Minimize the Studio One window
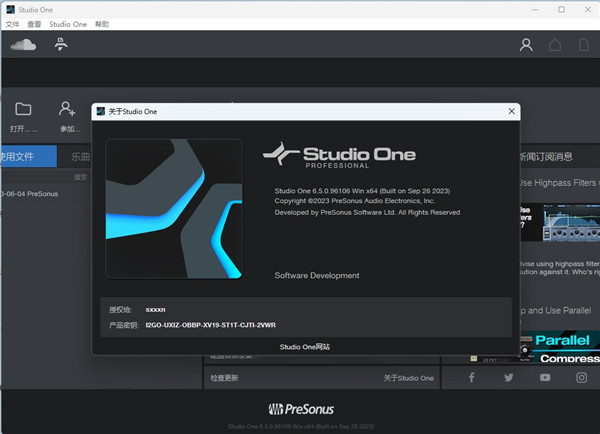Viewport: 600px width, 434px height. point(535,10)
